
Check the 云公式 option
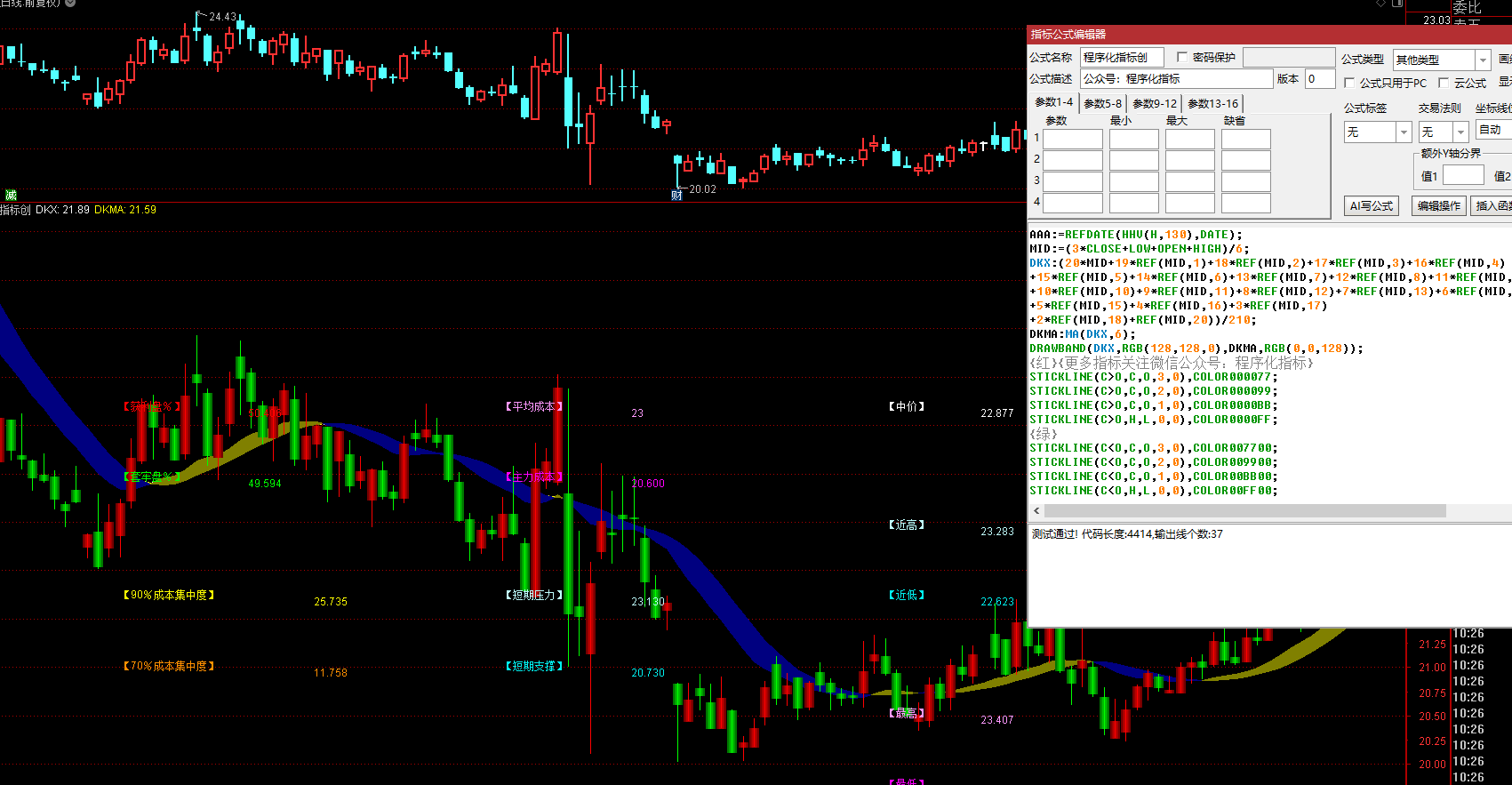pyautogui.click(x=1444, y=83)
